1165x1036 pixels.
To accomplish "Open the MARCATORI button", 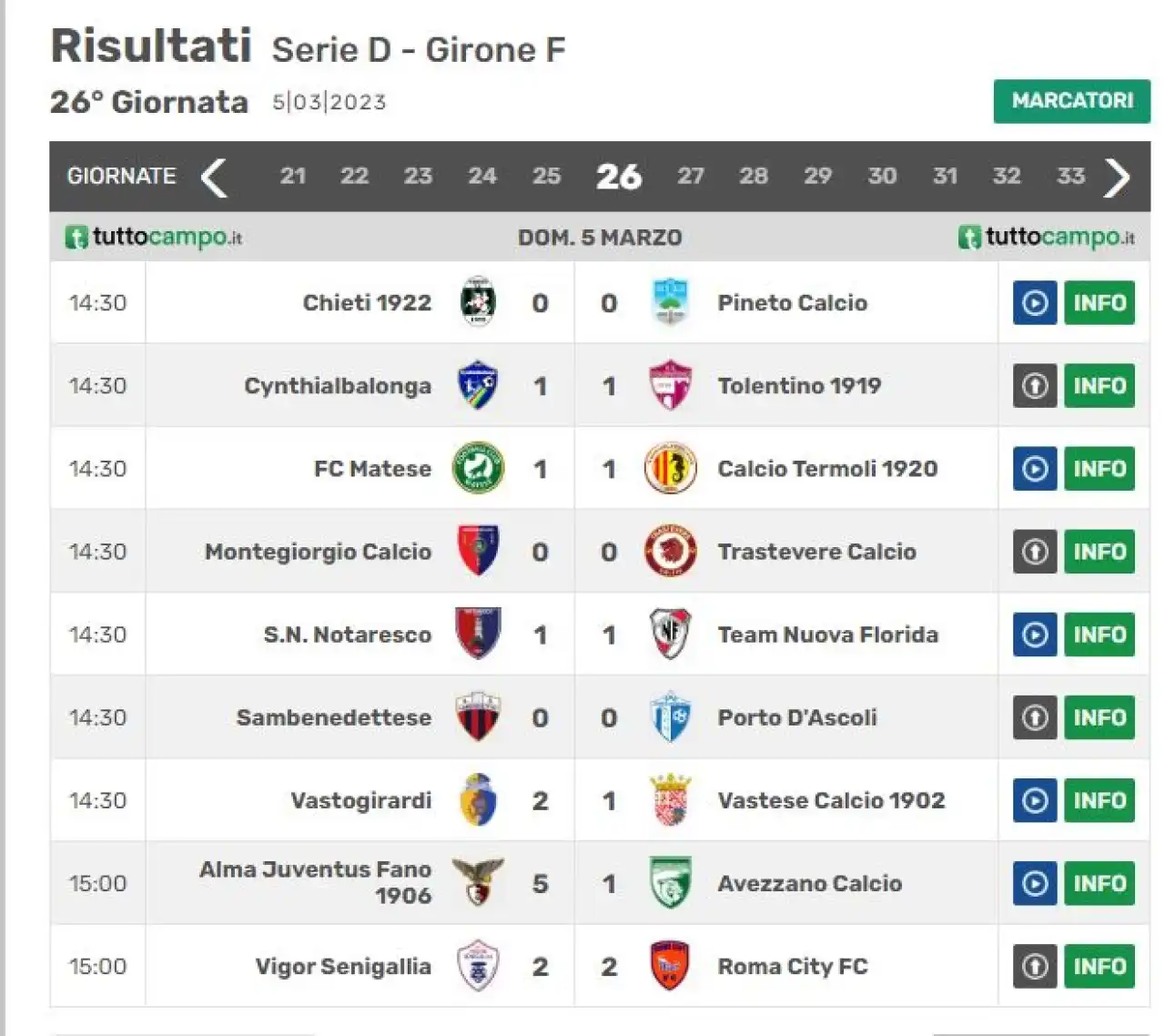I will [1072, 101].
